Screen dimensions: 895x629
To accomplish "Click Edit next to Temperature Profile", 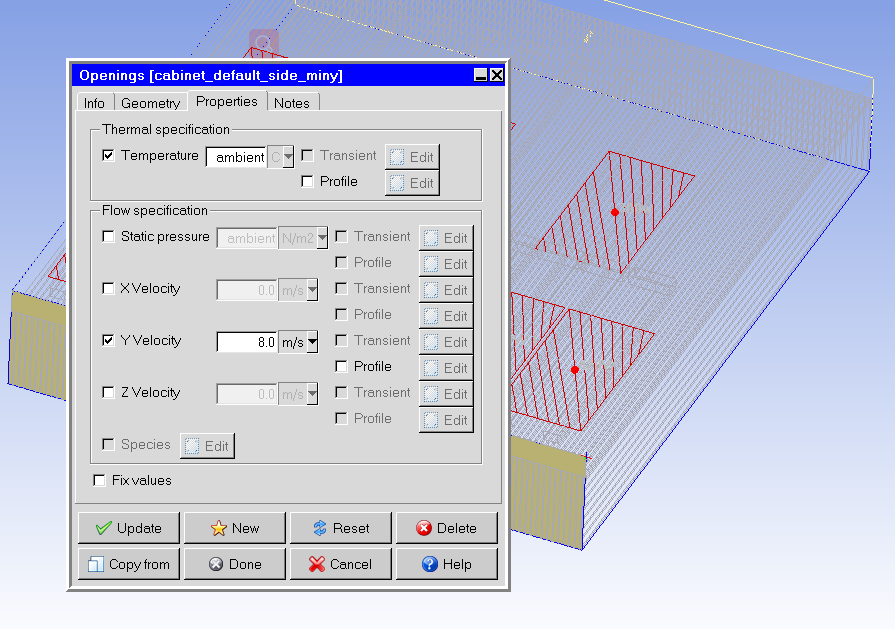I will (x=412, y=183).
